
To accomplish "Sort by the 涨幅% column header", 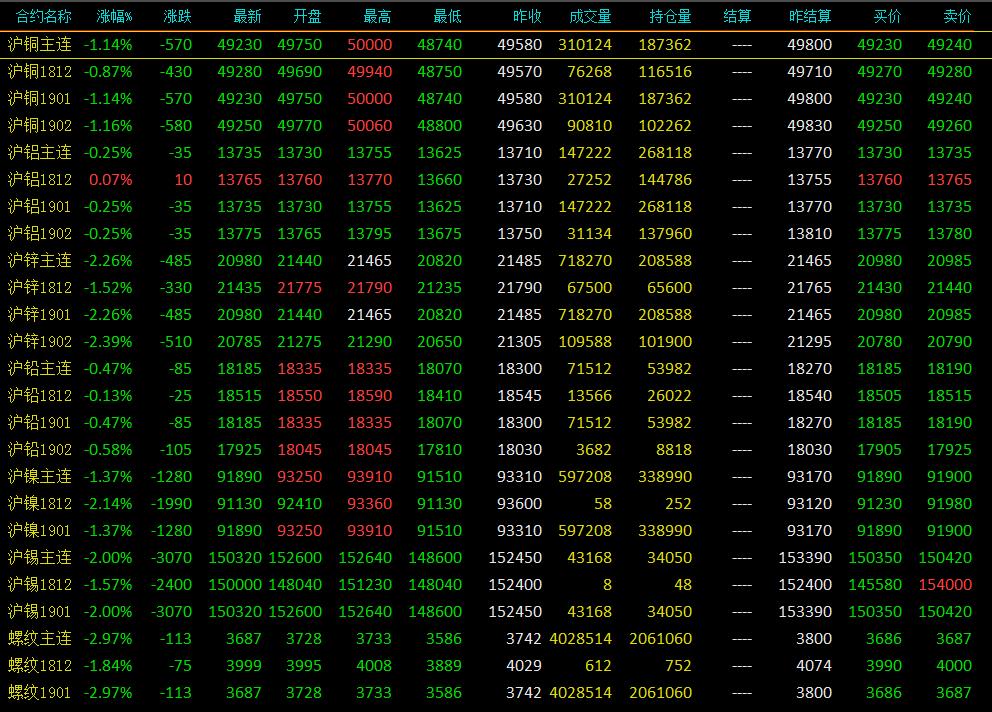I will [x=115, y=16].
